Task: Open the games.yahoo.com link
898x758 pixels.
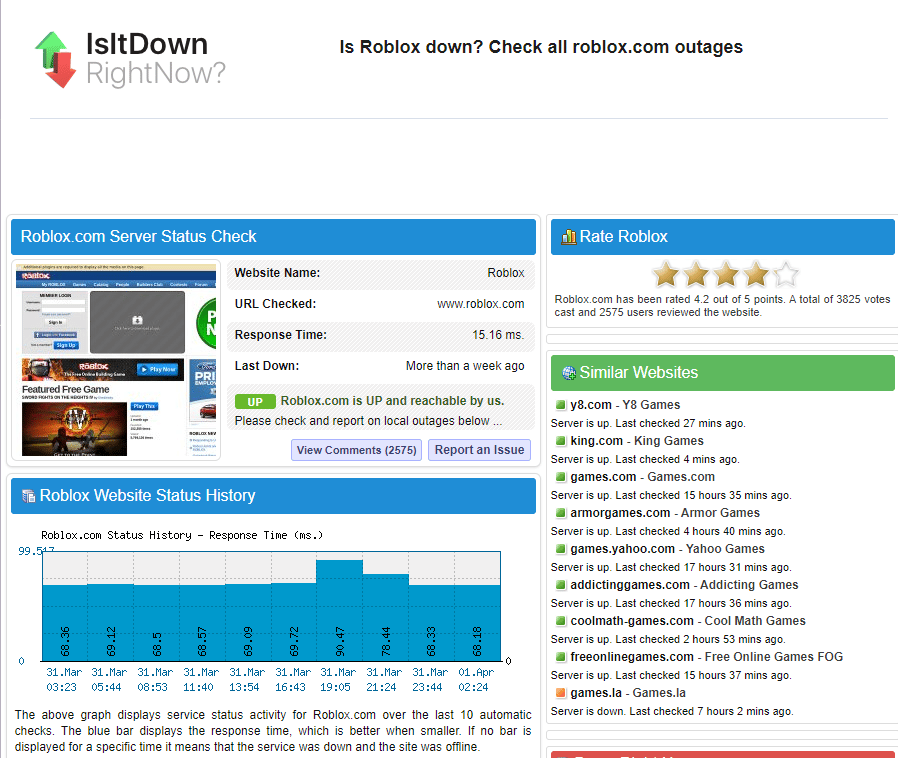Action: 623,549
